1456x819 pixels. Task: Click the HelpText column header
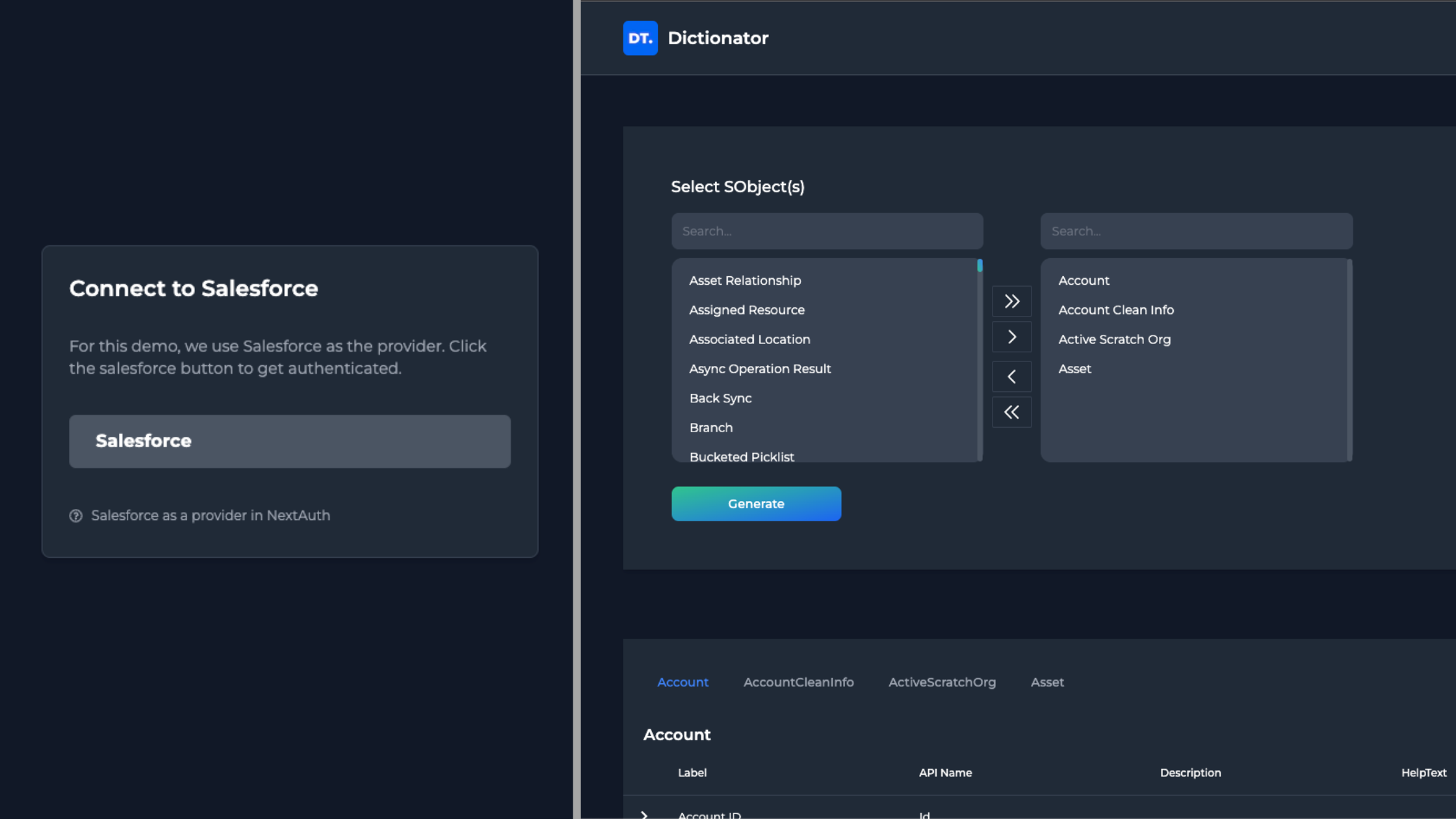(x=1423, y=773)
